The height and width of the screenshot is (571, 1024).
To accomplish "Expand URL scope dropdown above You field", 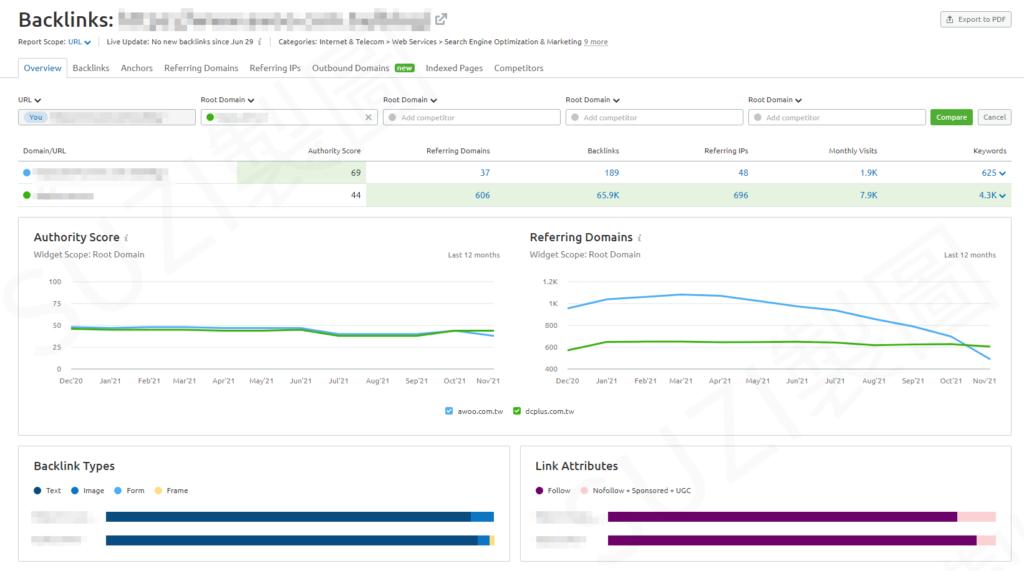I will click(x=29, y=100).
